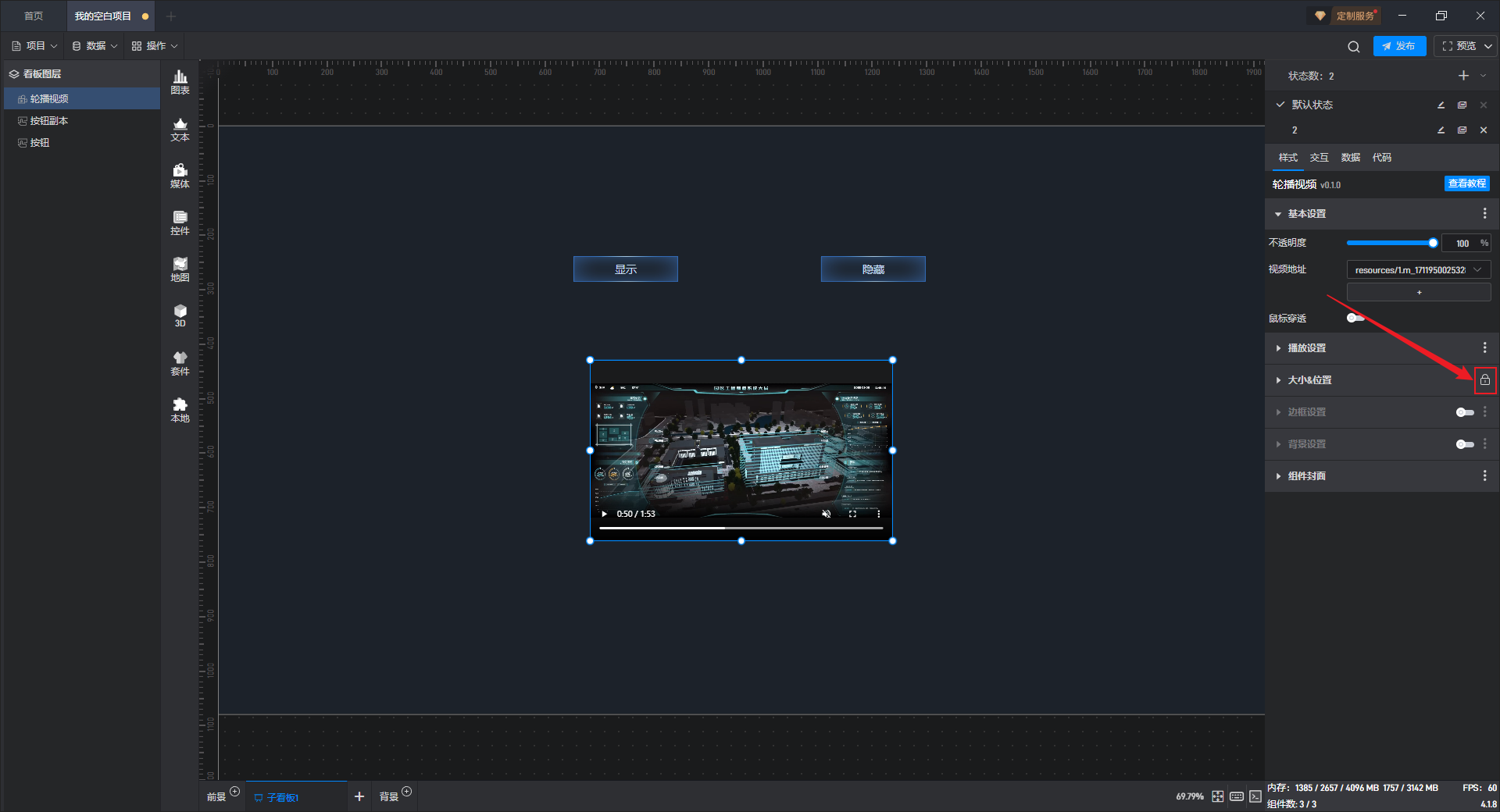Image resolution: width=1500 pixels, height=812 pixels.
Task: Delete state 2
Action: tap(1484, 130)
